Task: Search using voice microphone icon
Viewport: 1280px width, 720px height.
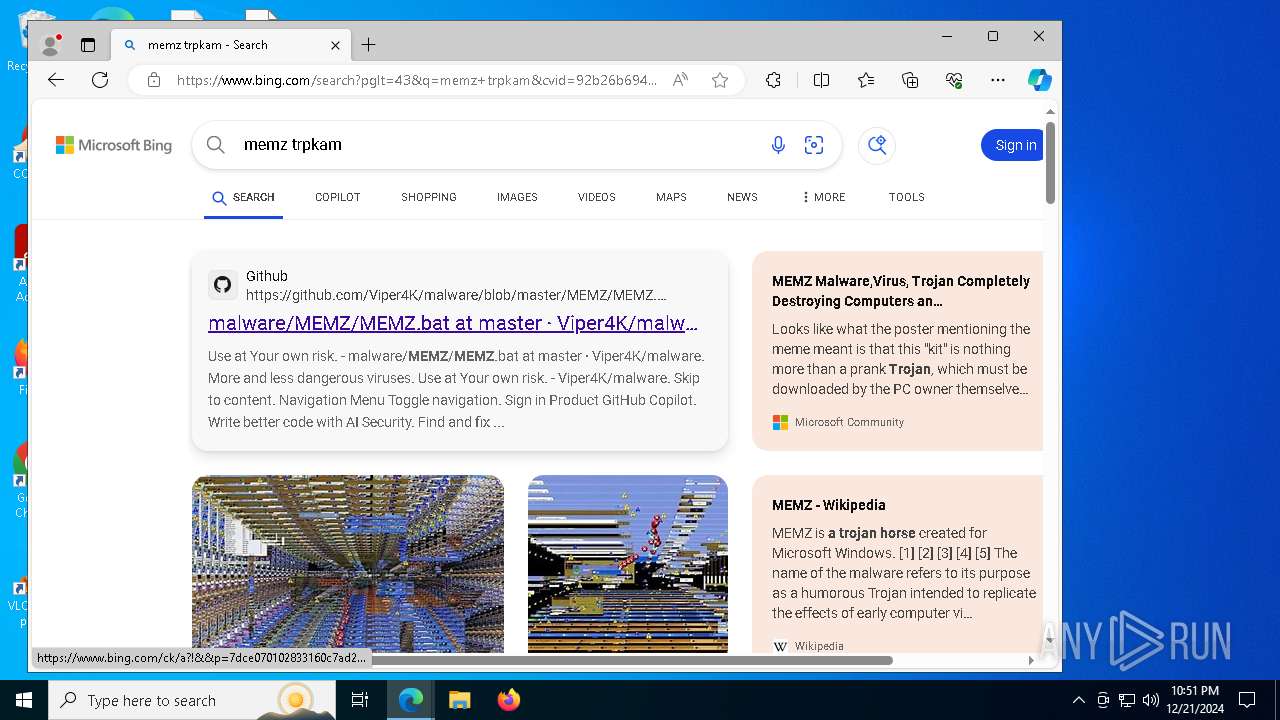Action: tap(778, 145)
